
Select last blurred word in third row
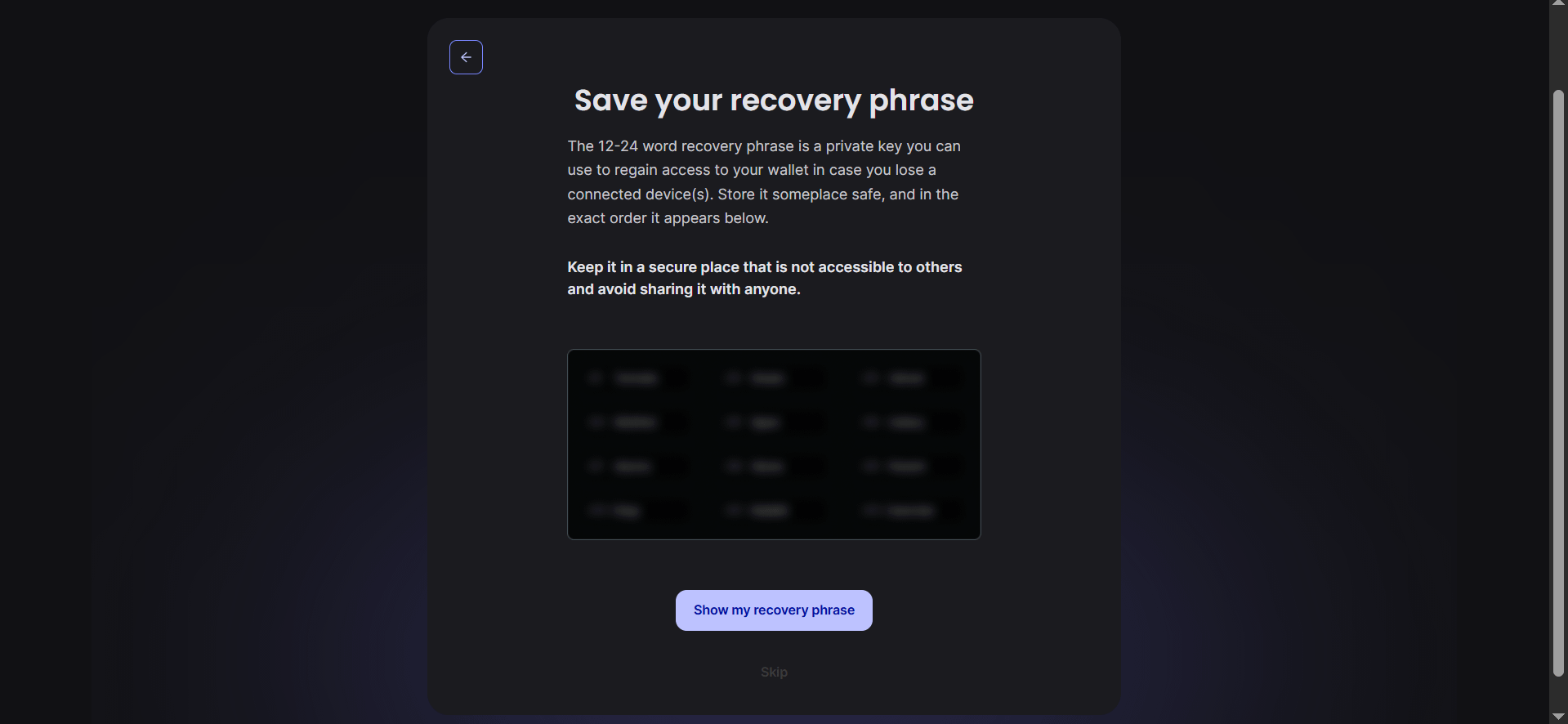[x=907, y=467]
